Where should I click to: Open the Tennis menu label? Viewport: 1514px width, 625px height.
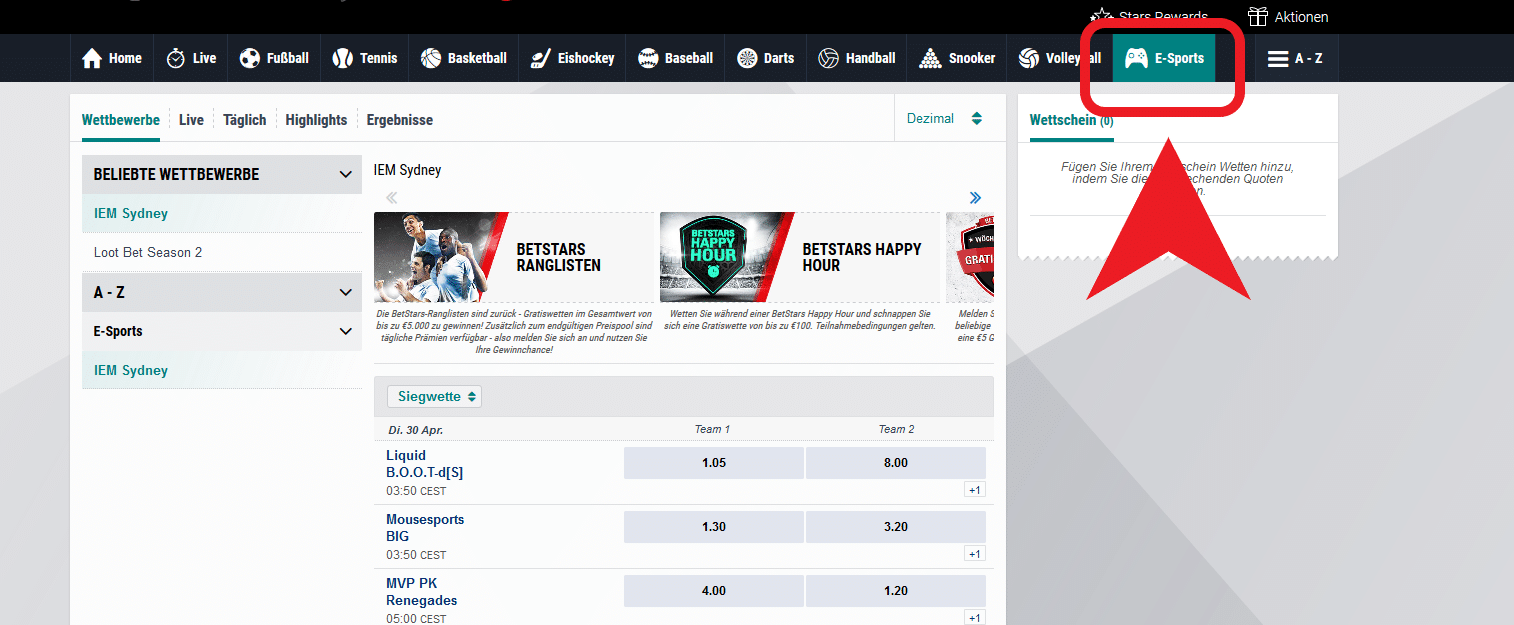(379, 58)
